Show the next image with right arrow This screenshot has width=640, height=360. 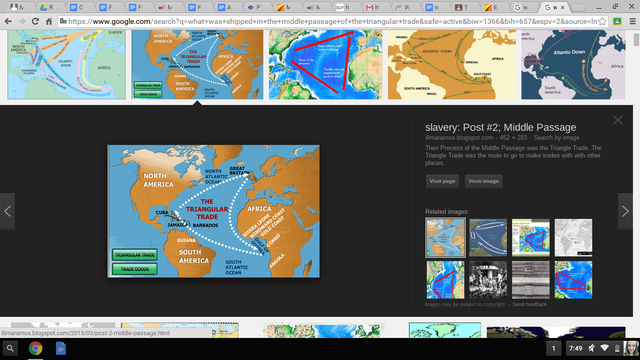click(x=625, y=211)
